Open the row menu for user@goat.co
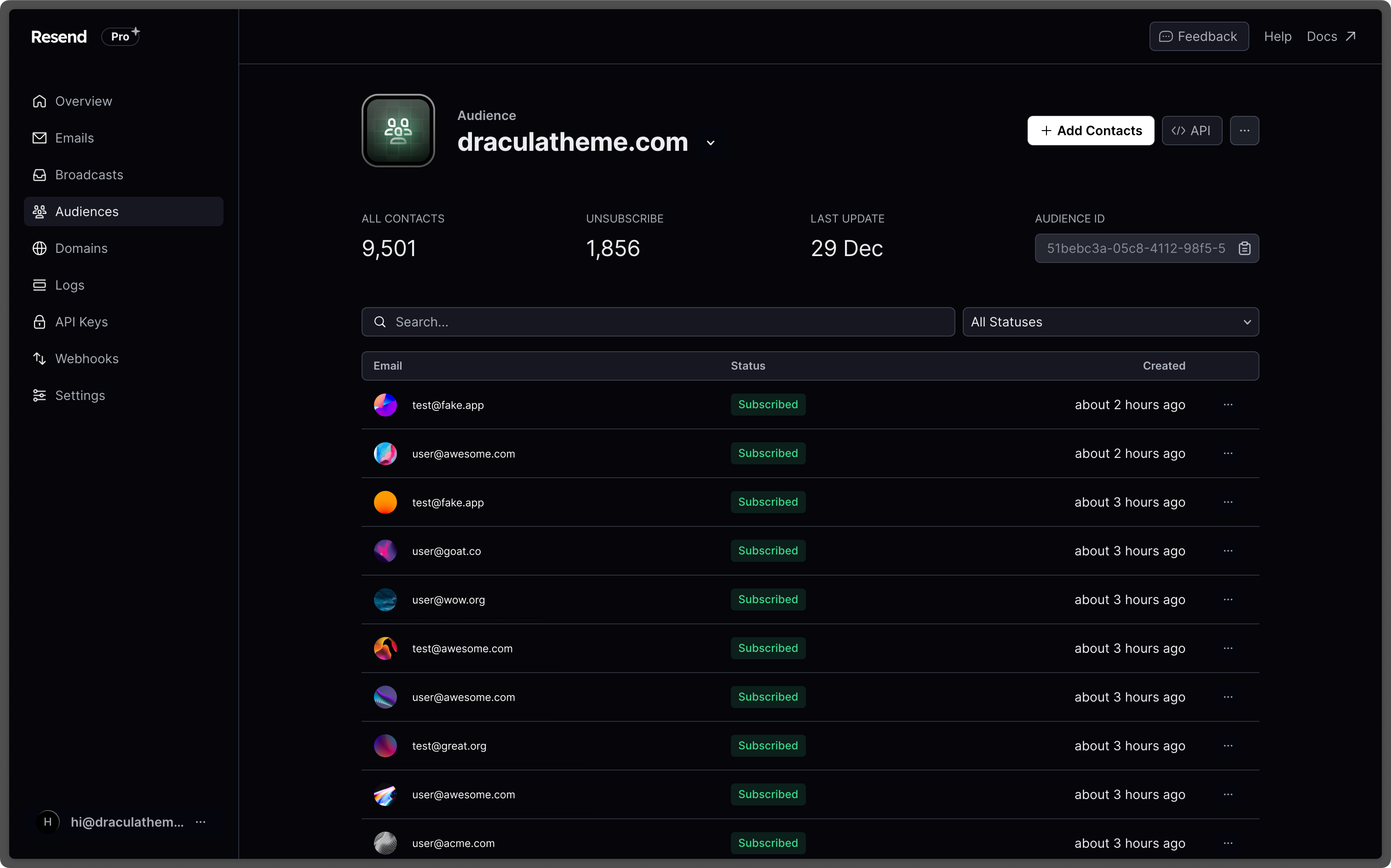This screenshot has width=1391, height=868. (x=1228, y=550)
